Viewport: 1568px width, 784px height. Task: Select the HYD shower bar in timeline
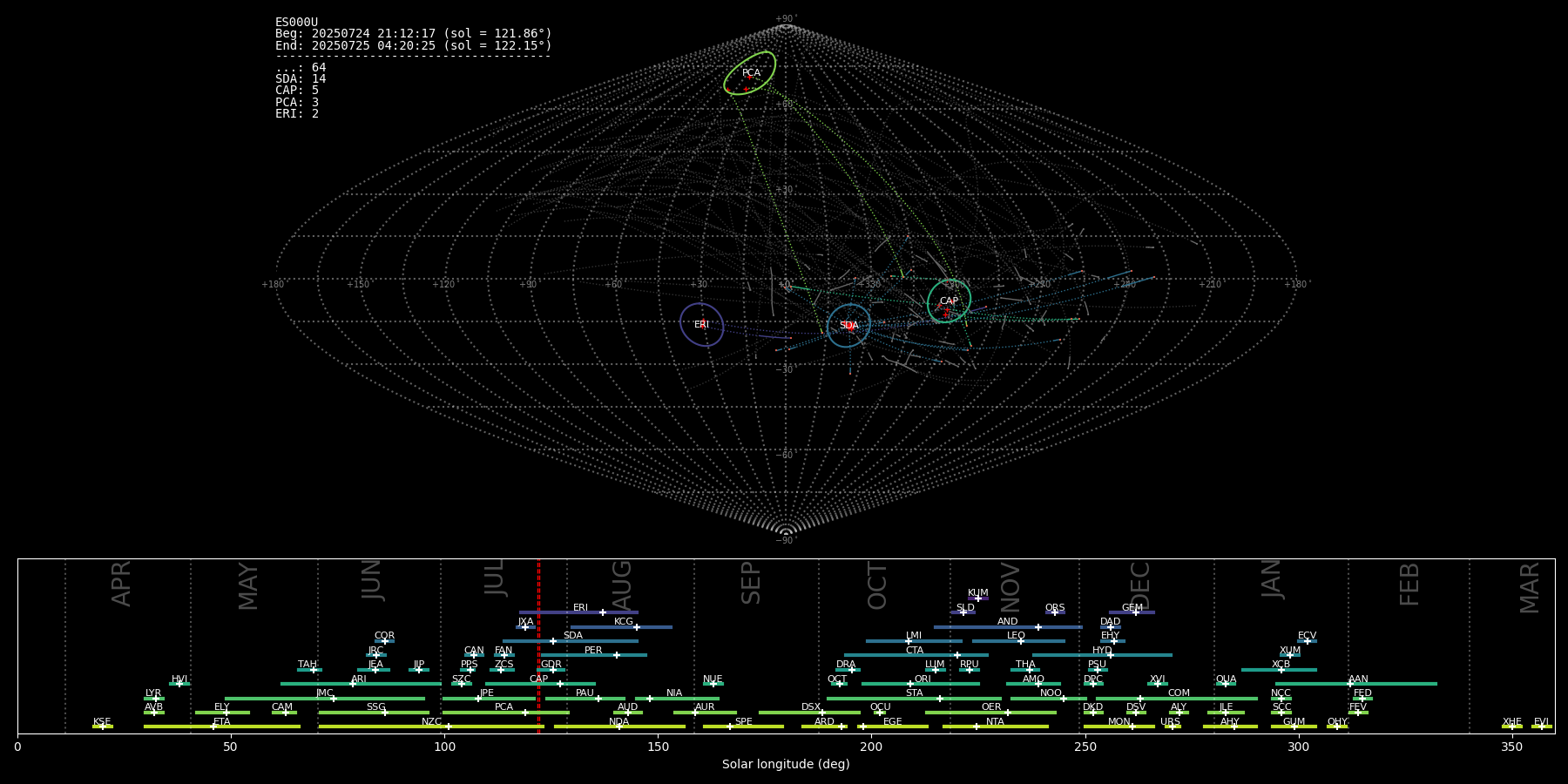(1102, 655)
